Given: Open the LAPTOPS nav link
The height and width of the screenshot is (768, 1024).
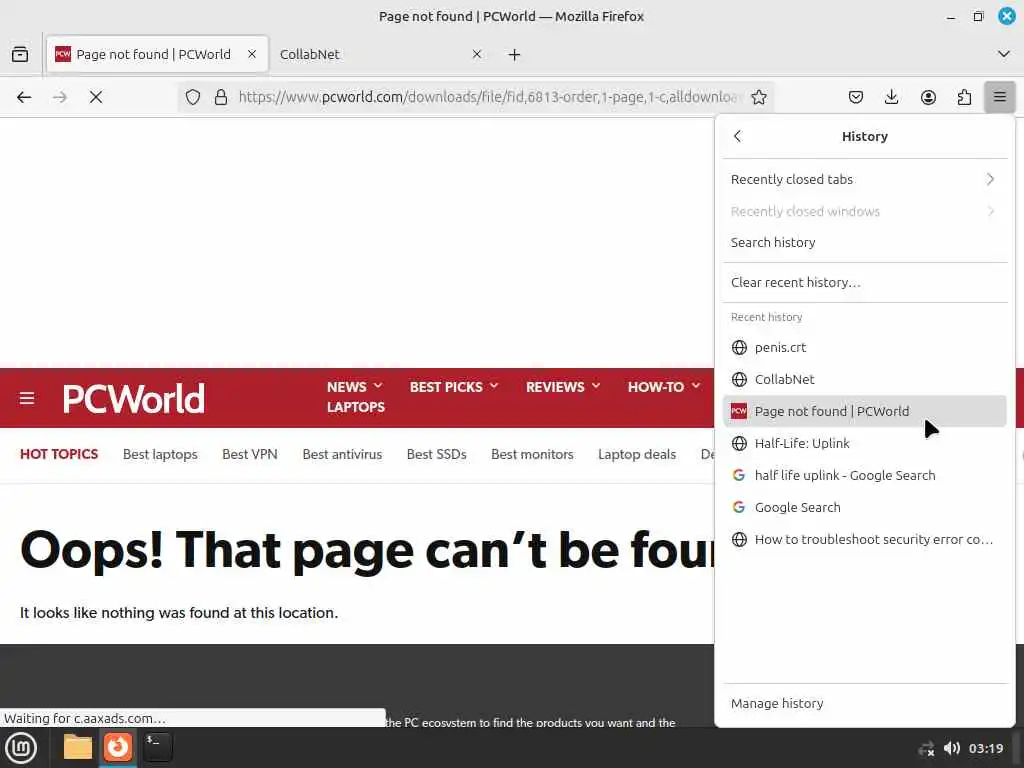Looking at the screenshot, I should pyautogui.click(x=356, y=407).
